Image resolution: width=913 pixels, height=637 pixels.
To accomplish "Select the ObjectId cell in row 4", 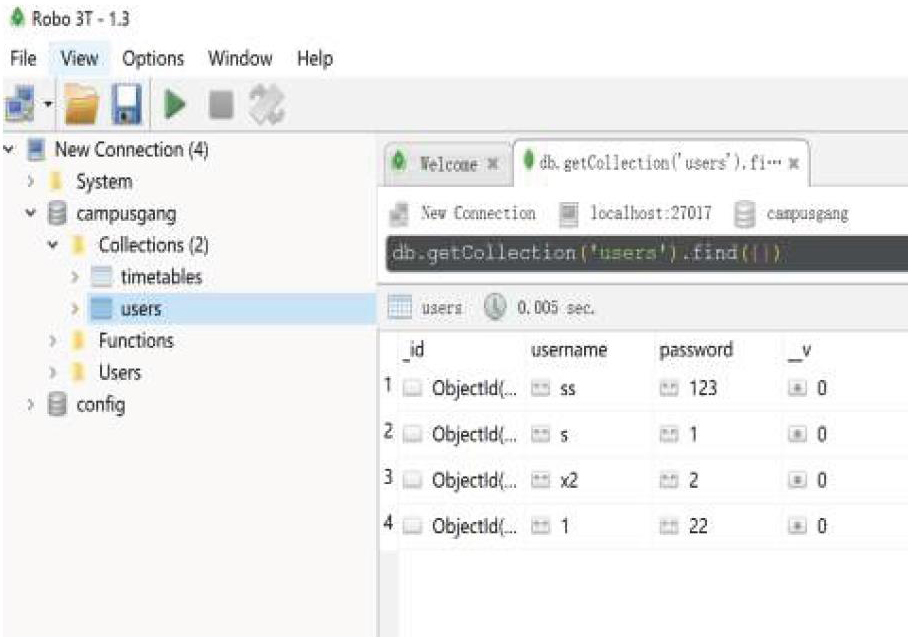I will coord(460,526).
